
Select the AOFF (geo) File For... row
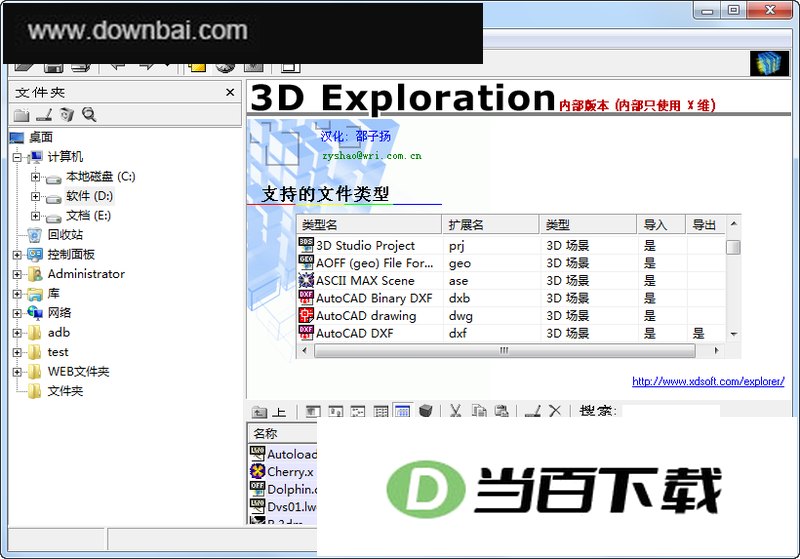click(x=511, y=263)
